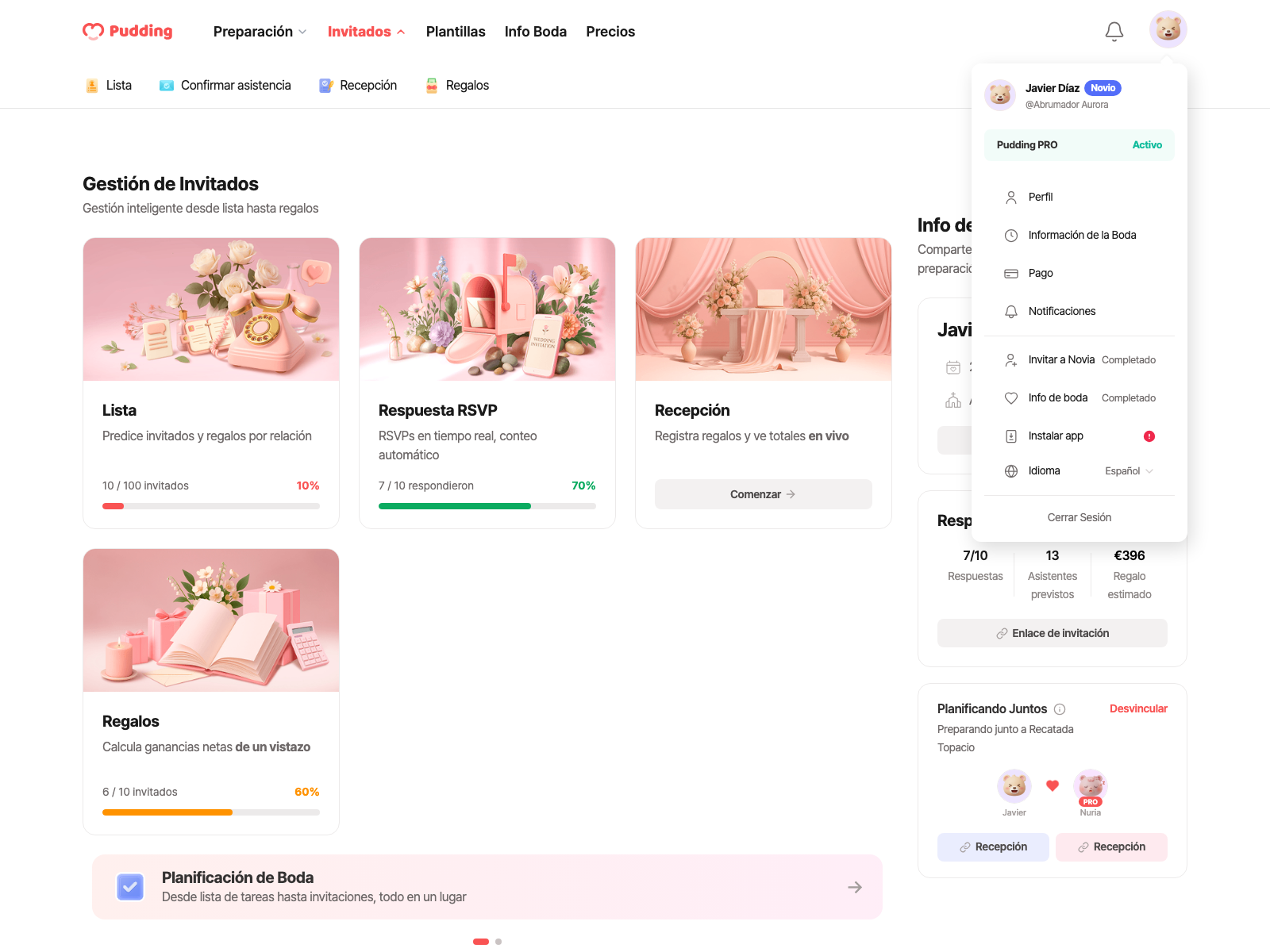Open the Respuesta RSVP mailbox image
This screenshot has width=1270, height=952.
(x=487, y=309)
